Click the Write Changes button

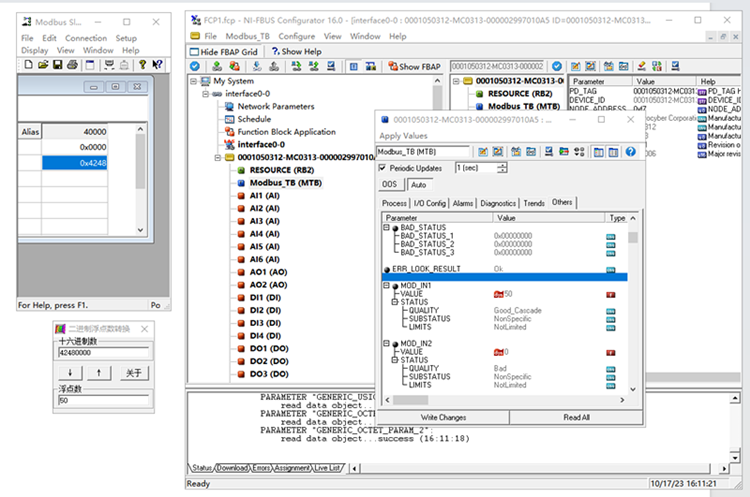point(443,418)
